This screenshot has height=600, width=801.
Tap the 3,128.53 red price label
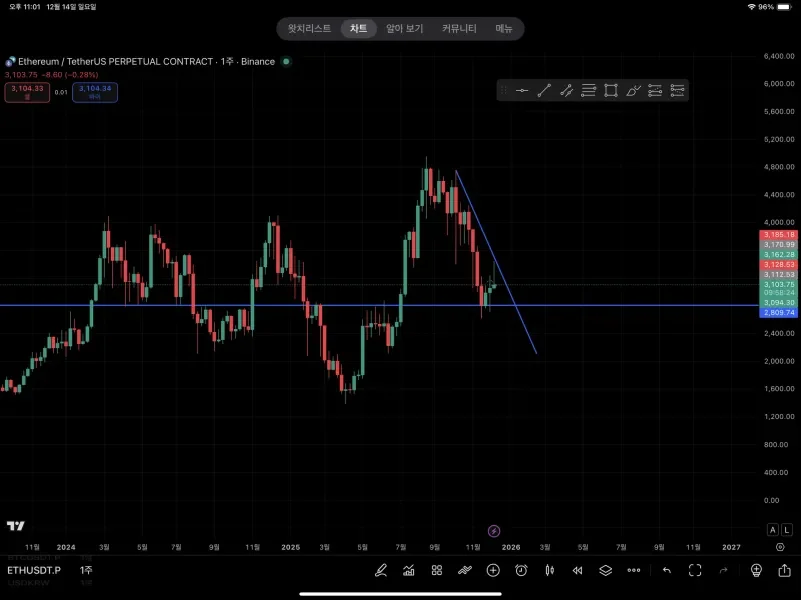pos(779,265)
